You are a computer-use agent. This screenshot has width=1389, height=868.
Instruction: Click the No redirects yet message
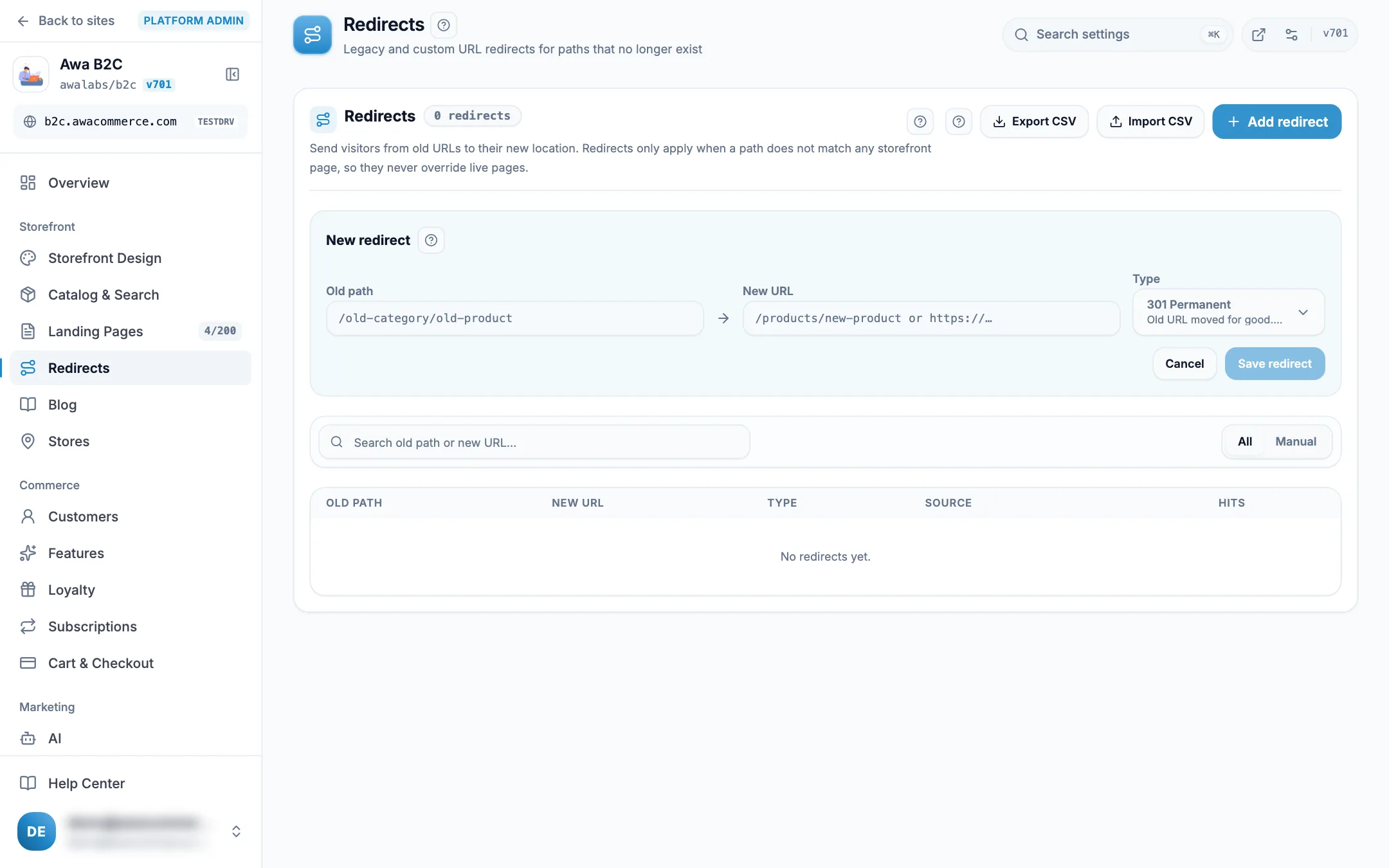(825, 557)
